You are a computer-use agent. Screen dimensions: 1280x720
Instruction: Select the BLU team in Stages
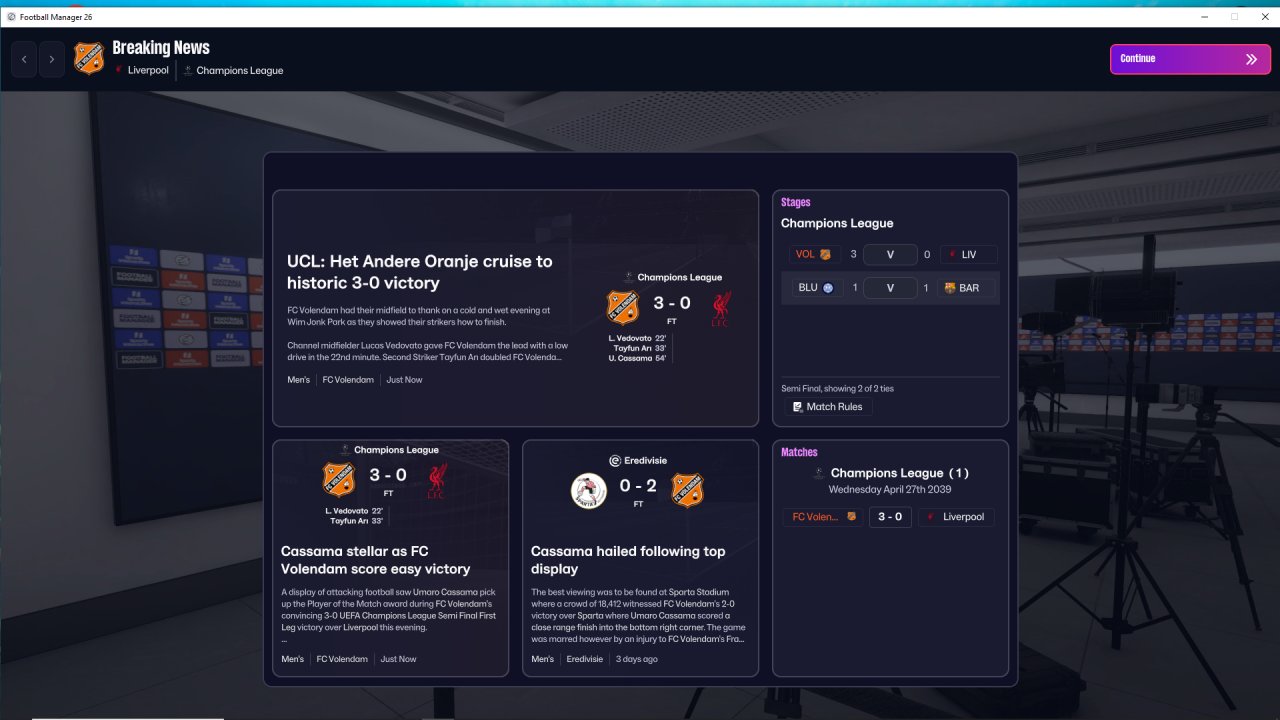pos(815,288)
